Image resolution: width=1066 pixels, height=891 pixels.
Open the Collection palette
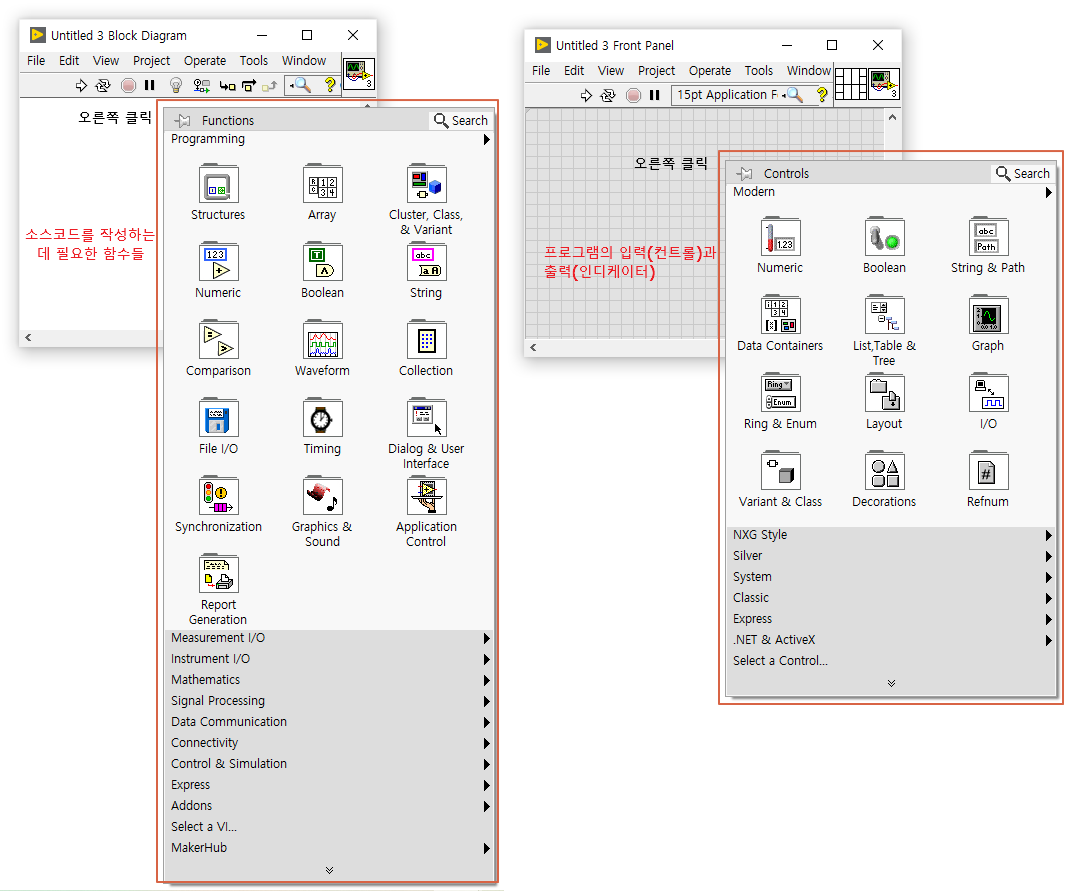coord(426,340)
